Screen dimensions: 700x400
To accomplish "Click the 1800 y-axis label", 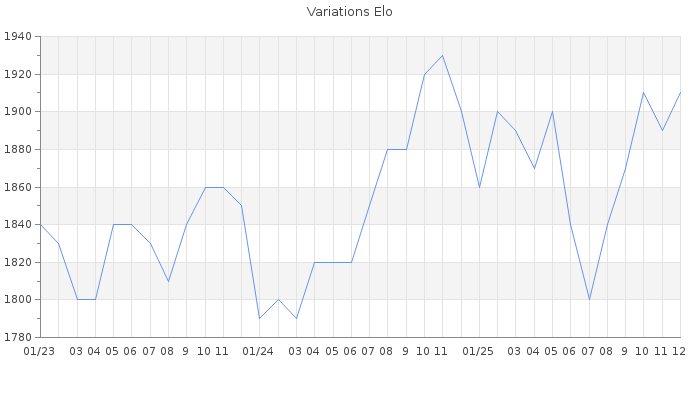I will (17, 300).
